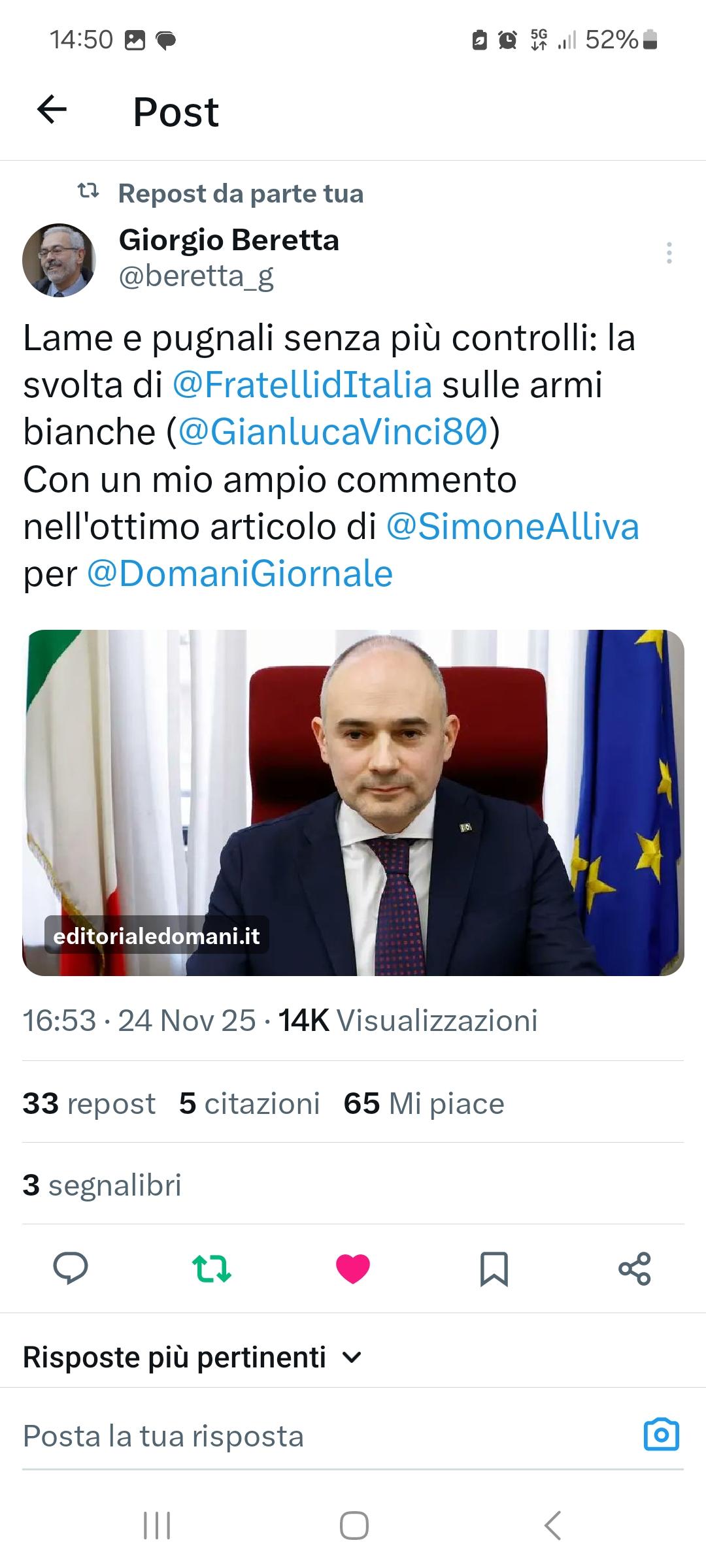This screenshot has height=1568, width=706.
Task: Open the editorialedomani.it article preview image
Action: pyautogui.click(x=353, y=802)
